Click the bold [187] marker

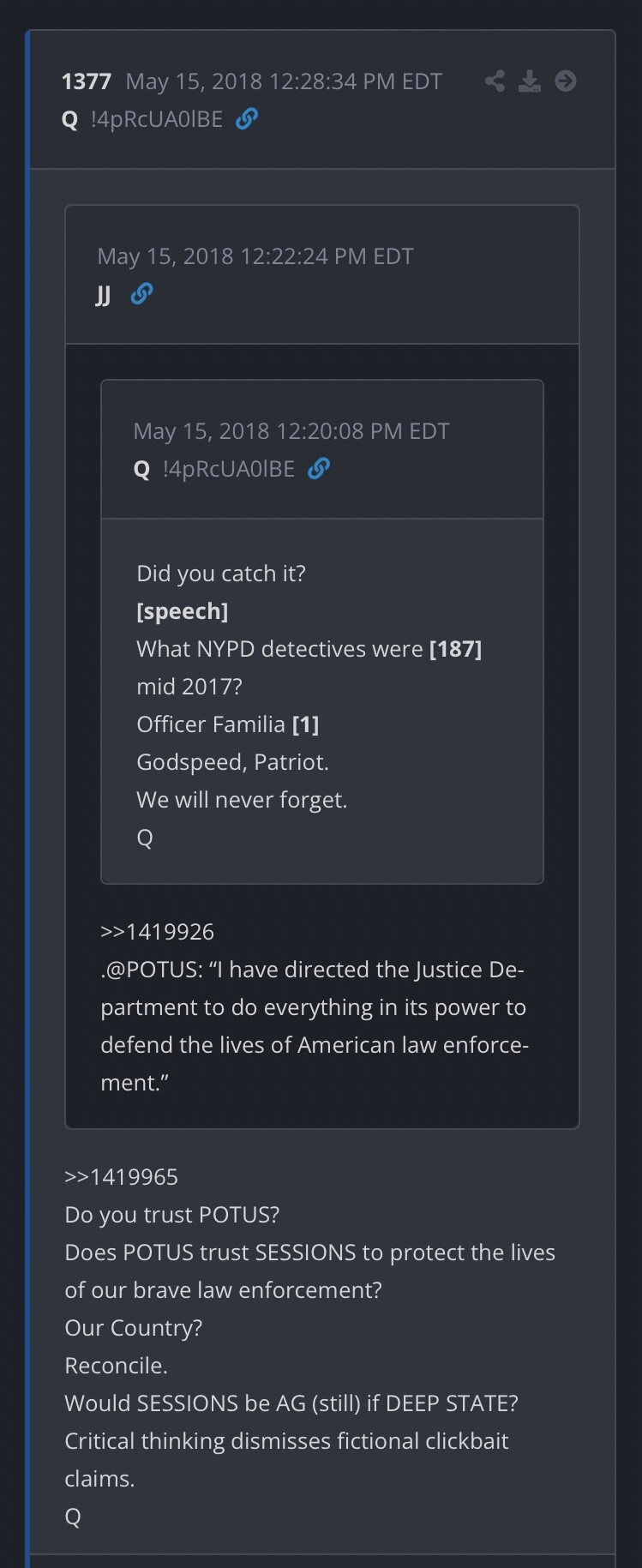(x=455, y=649)
